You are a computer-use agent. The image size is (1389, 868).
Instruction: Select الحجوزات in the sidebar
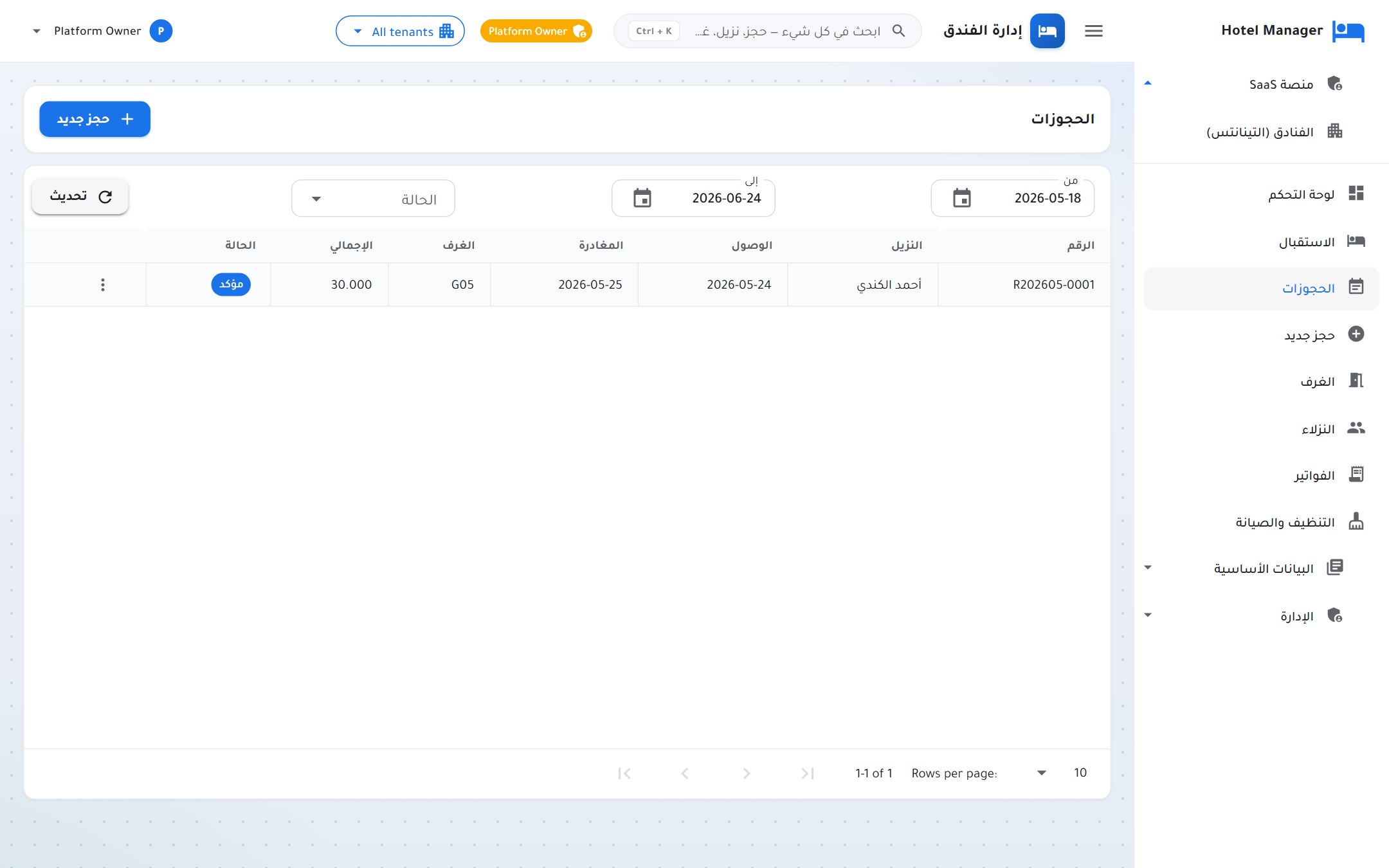[x=1262, y=288]
